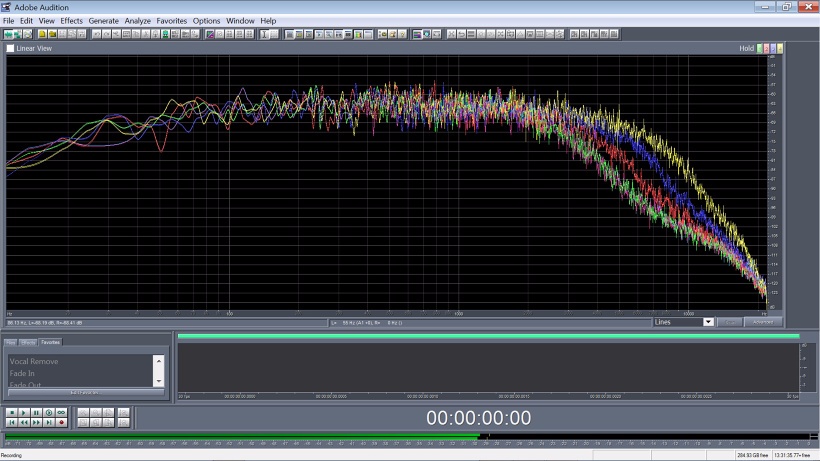This screenshot has width=820, height=461.
Task: Click the Advanced button in analysis panel
Action: 762,322
